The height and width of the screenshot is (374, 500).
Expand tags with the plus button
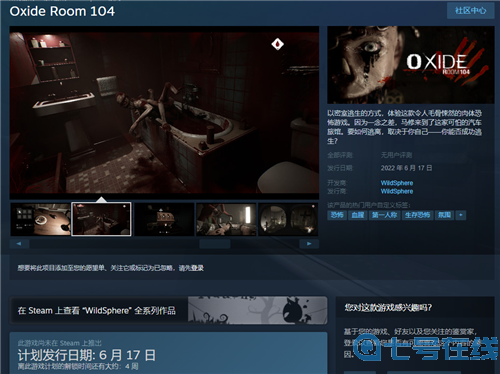(461, 215)
